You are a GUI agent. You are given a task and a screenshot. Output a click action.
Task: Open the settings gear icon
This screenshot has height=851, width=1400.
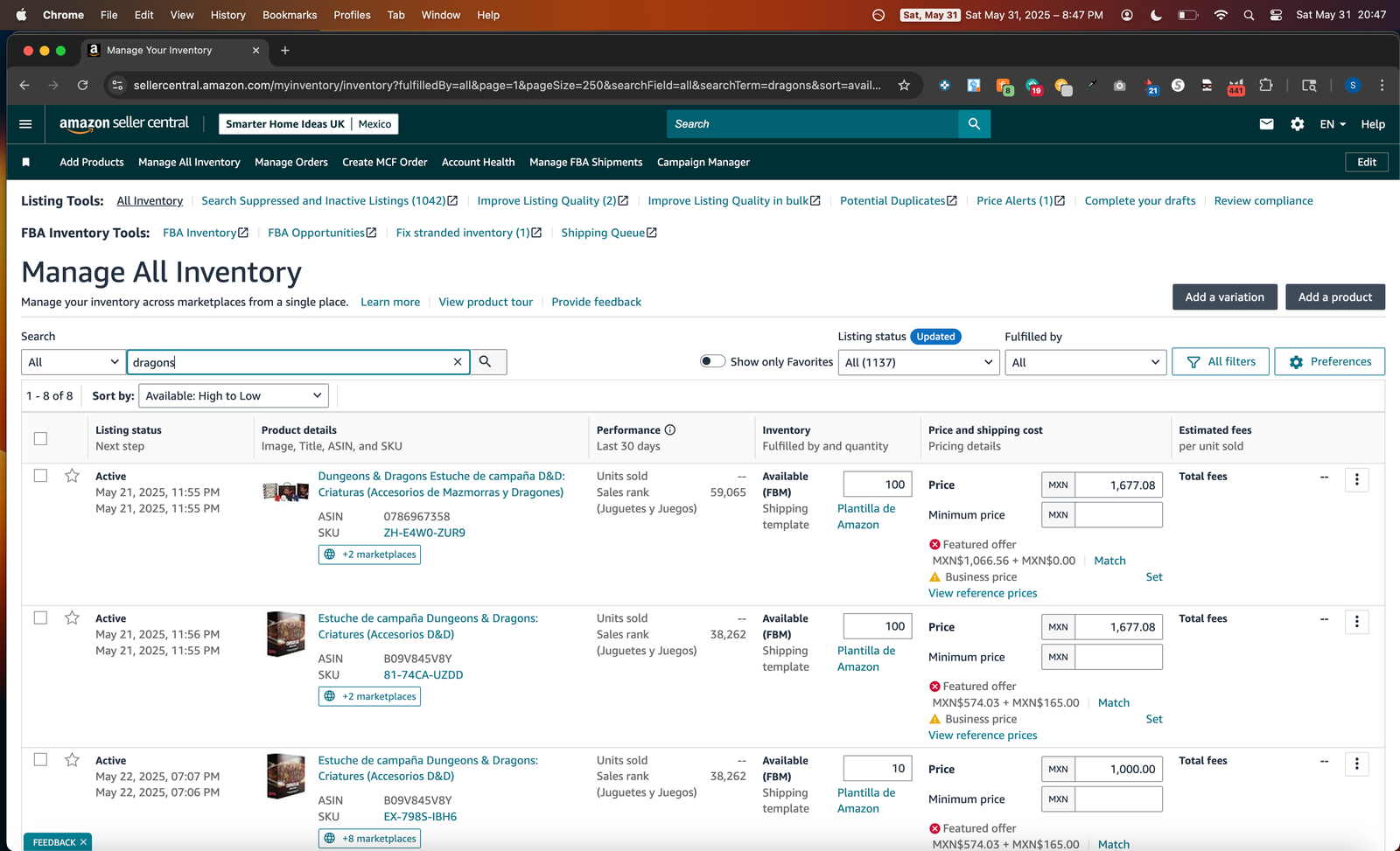click(x=1297, y=124)
